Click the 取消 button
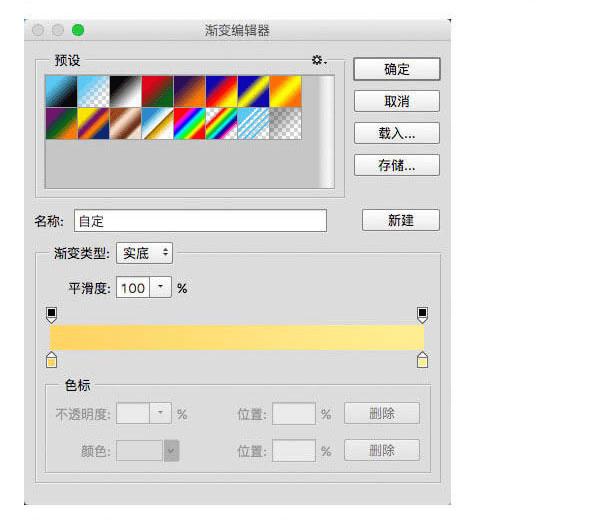 397,101
